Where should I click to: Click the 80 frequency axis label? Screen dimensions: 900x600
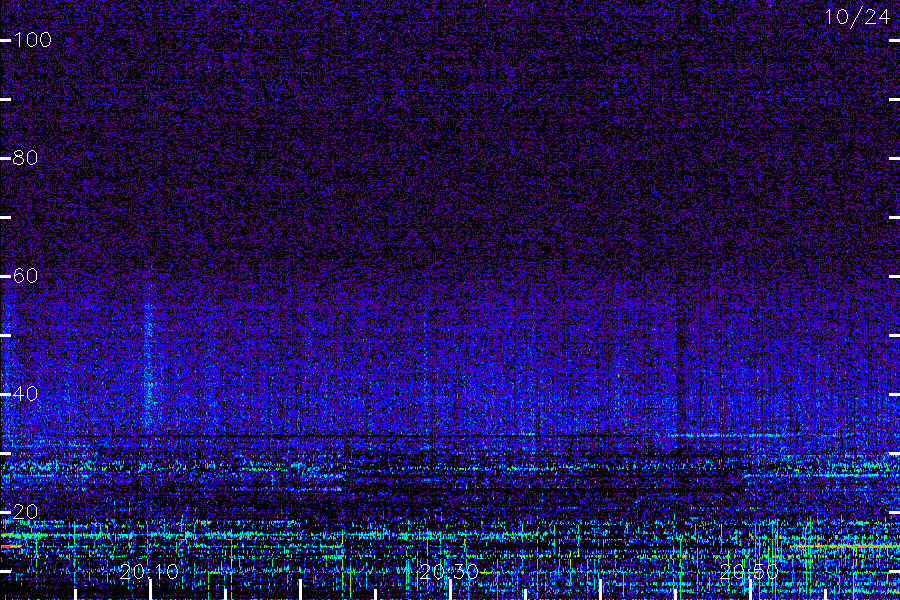pos(25,157)
